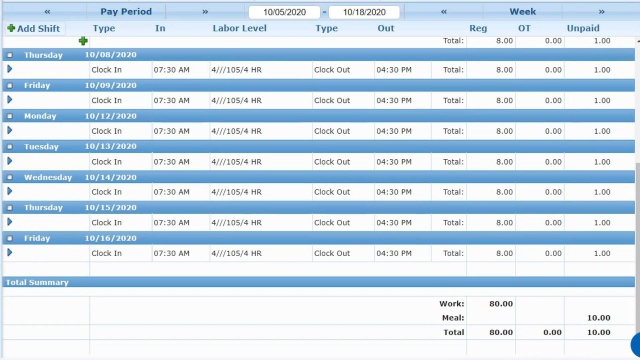
Task: Collapse Thursday 10/15/2020 section
Action: [10, 208]
